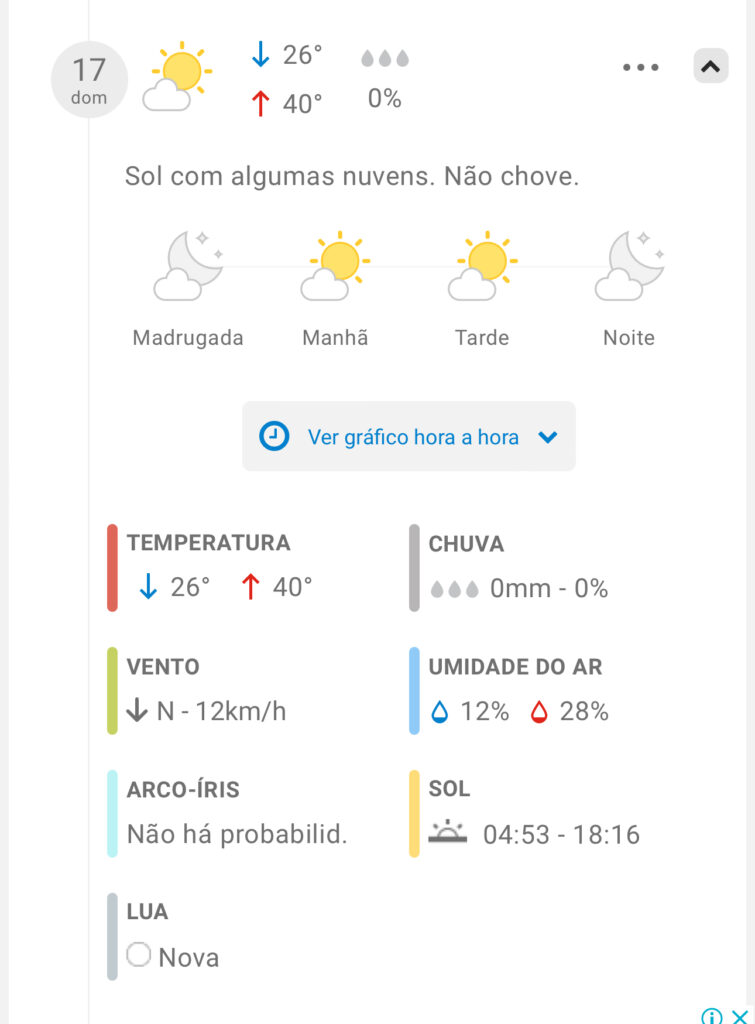Click the new moon circle icon
755x1024 pixels.
pyautogui.click(x=138, y=955)
